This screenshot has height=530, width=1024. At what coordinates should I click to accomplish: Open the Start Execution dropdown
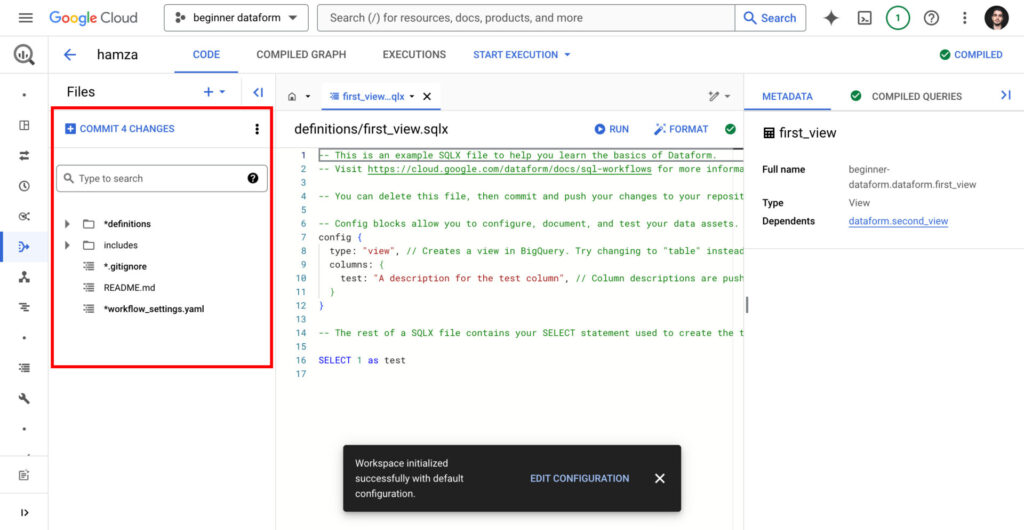click(x=521, y=55)
